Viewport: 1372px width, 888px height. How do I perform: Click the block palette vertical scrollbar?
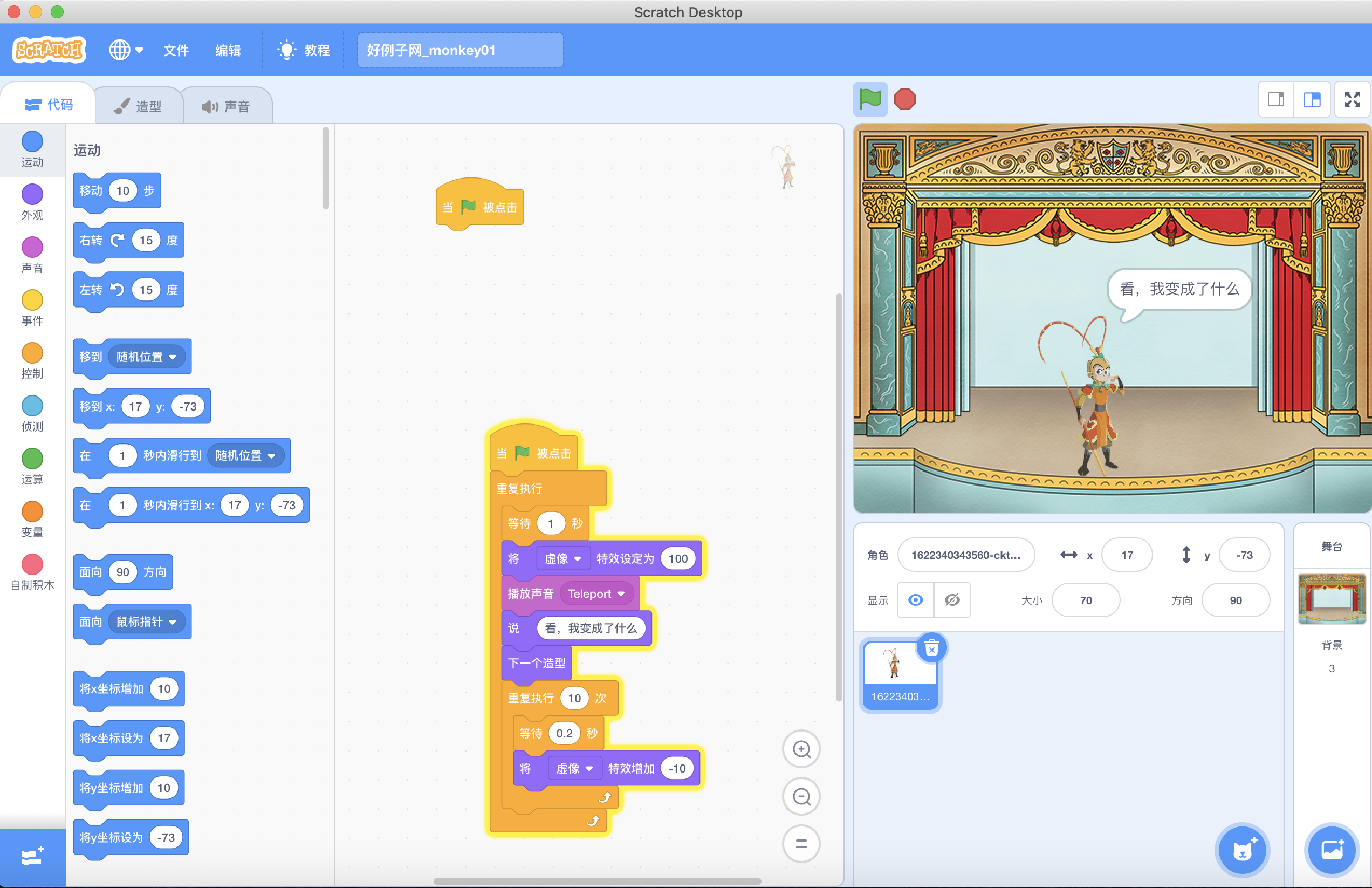(x=326, y=168)
